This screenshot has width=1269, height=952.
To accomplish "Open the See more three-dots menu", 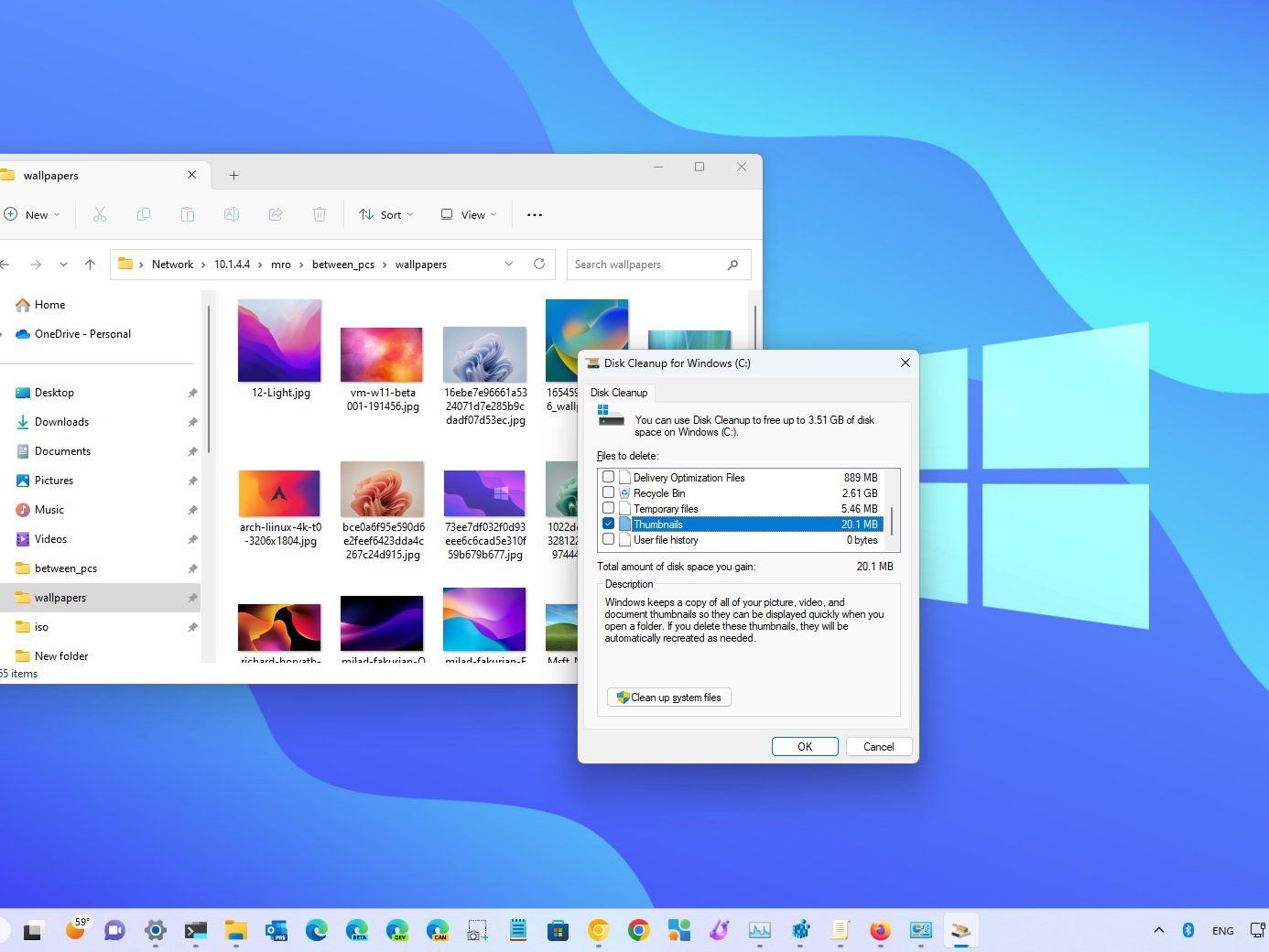I will click(x=535, y=214).
